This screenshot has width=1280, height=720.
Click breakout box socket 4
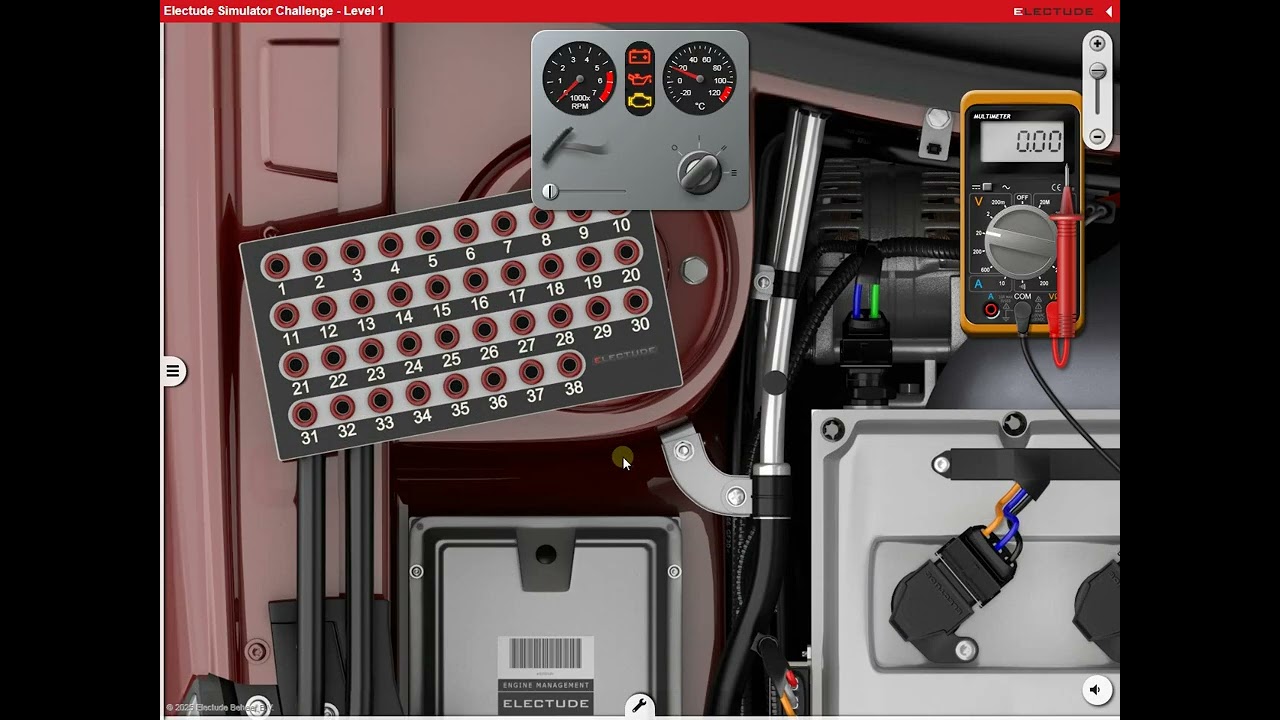pos(390,244)
